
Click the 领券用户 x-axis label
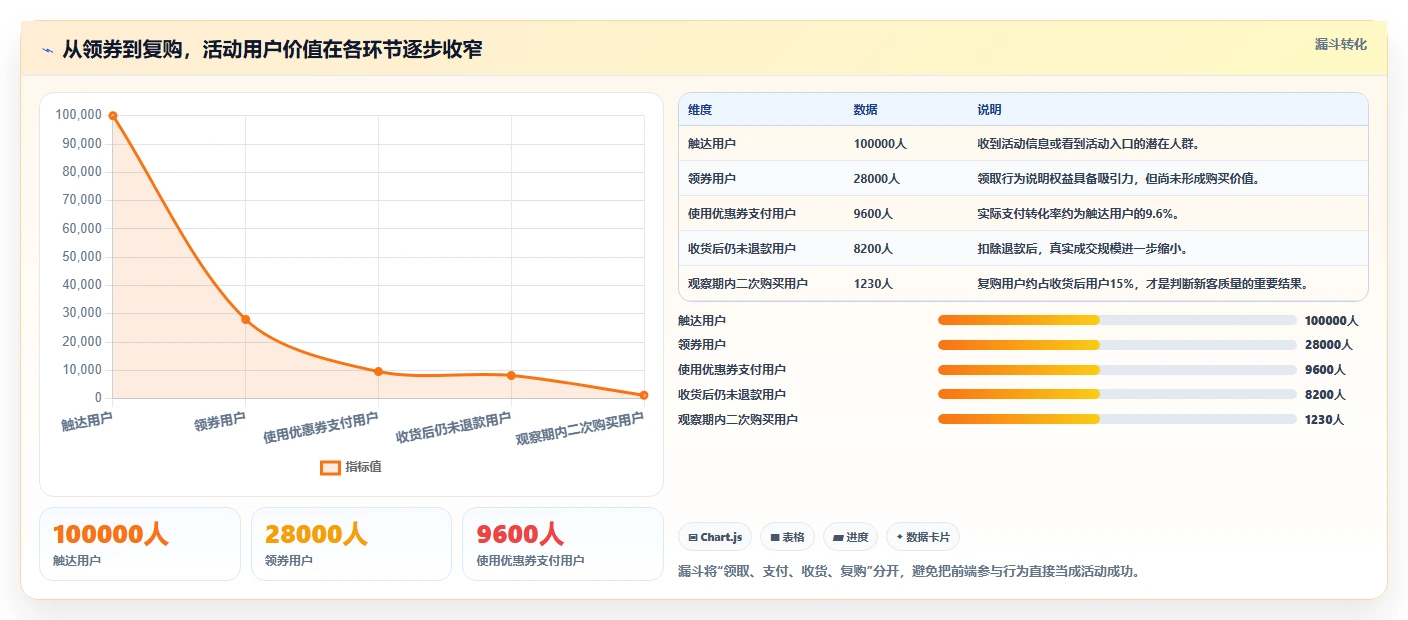(220, 421)
